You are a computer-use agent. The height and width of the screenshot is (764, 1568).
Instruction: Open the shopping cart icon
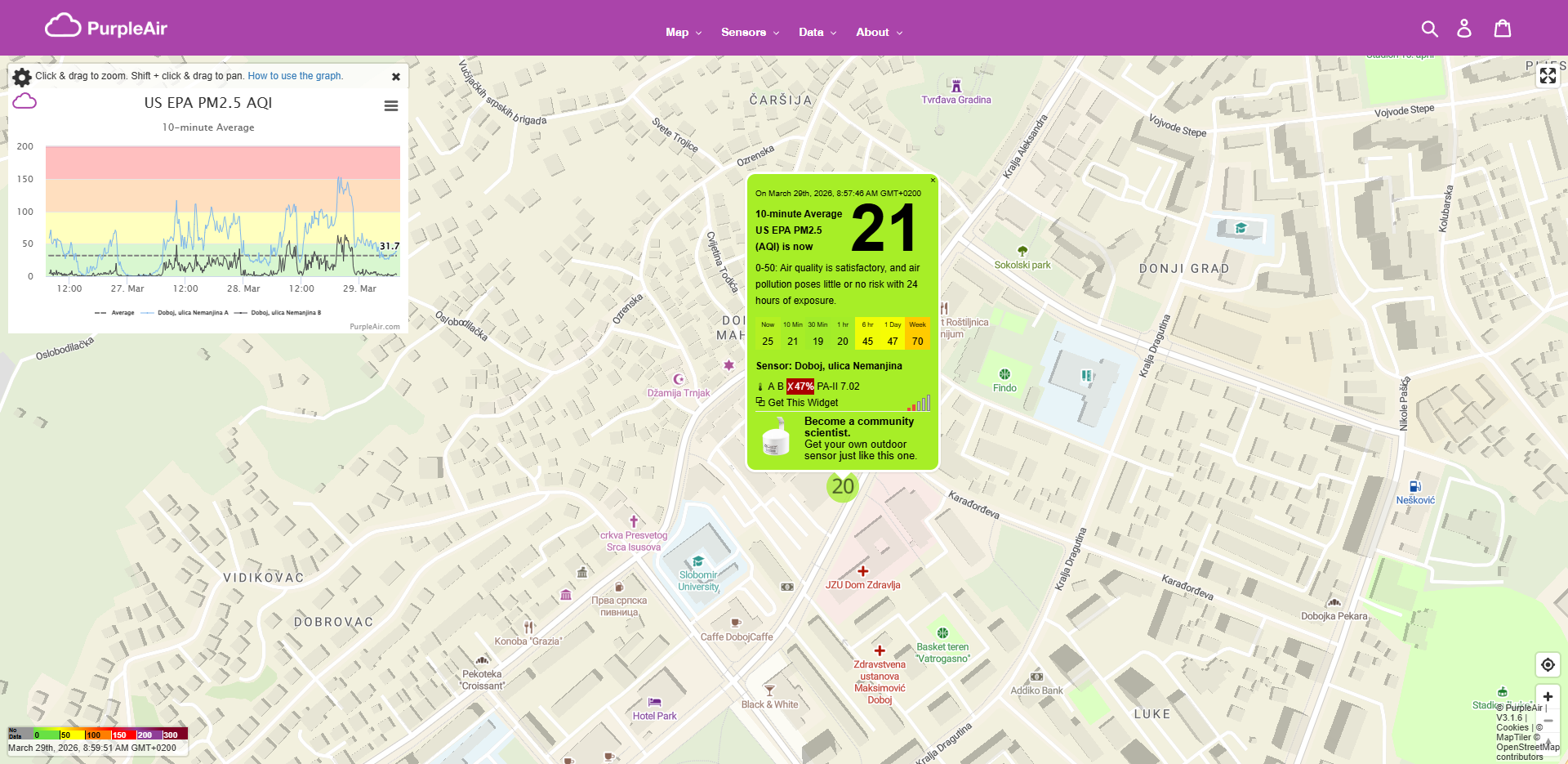(1502, 28)
